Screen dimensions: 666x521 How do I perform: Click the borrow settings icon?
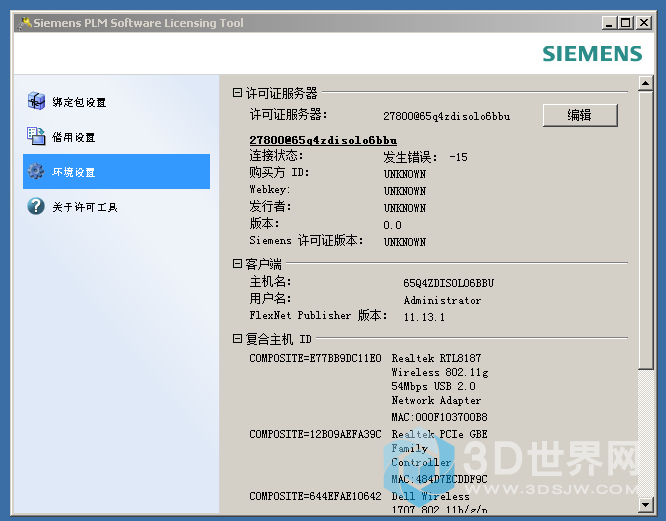coord(36,136)
